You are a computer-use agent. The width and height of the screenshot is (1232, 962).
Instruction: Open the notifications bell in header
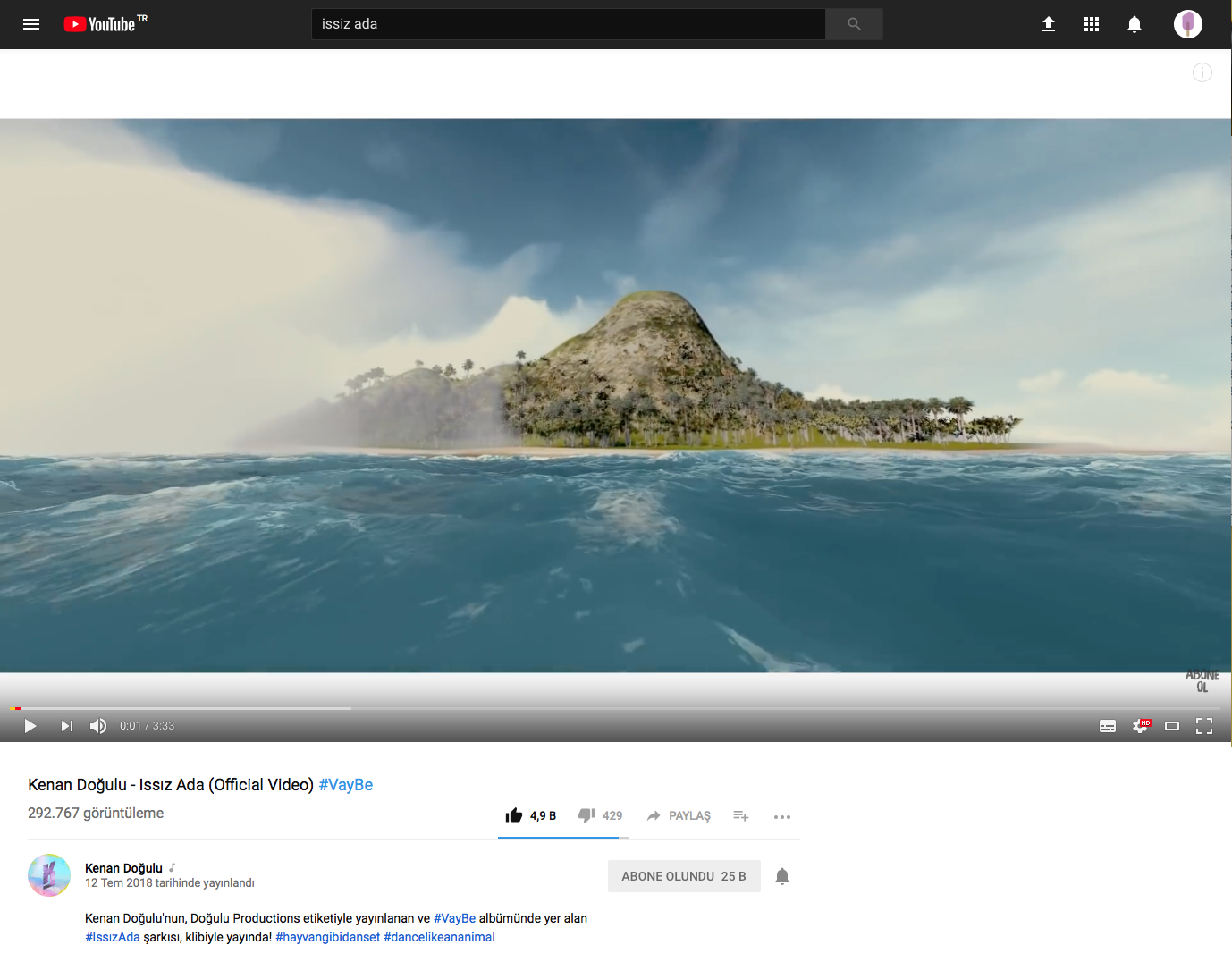click(x=1135, y=24)
